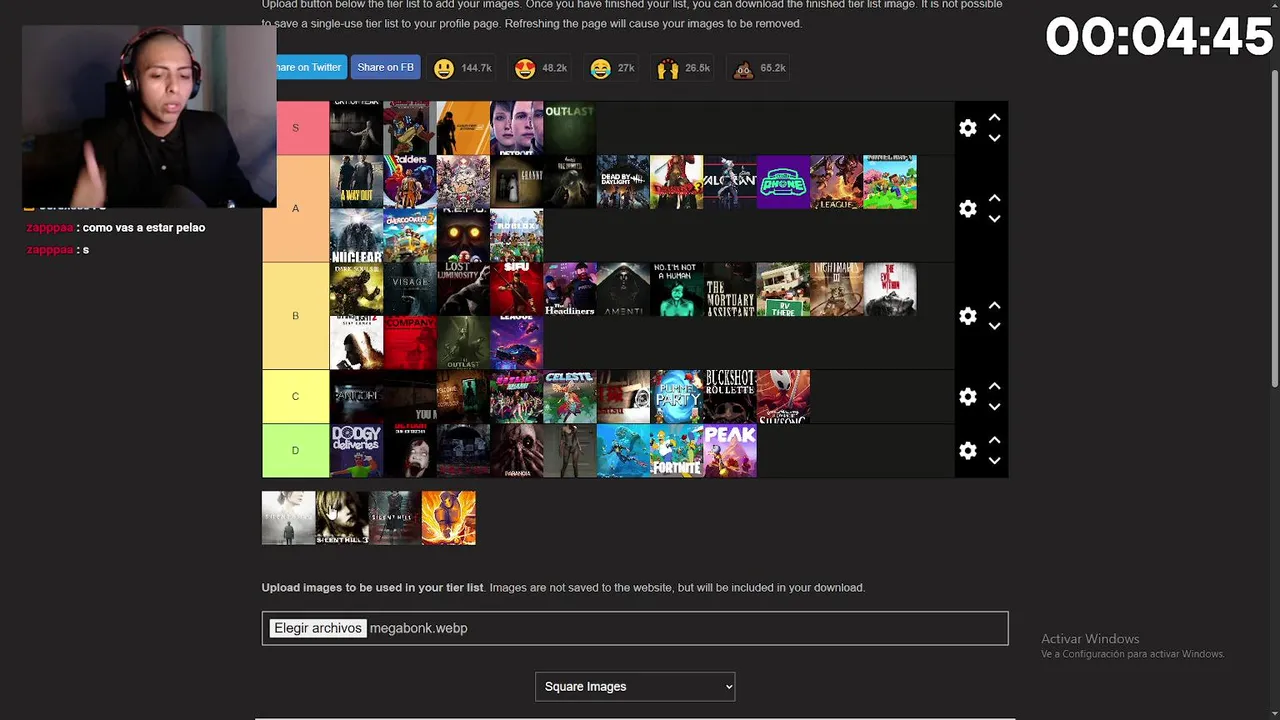Viewport: 1280px width, 720px height.
Task: Open settings gear for A tier row
Action: [x=967, y=209]
